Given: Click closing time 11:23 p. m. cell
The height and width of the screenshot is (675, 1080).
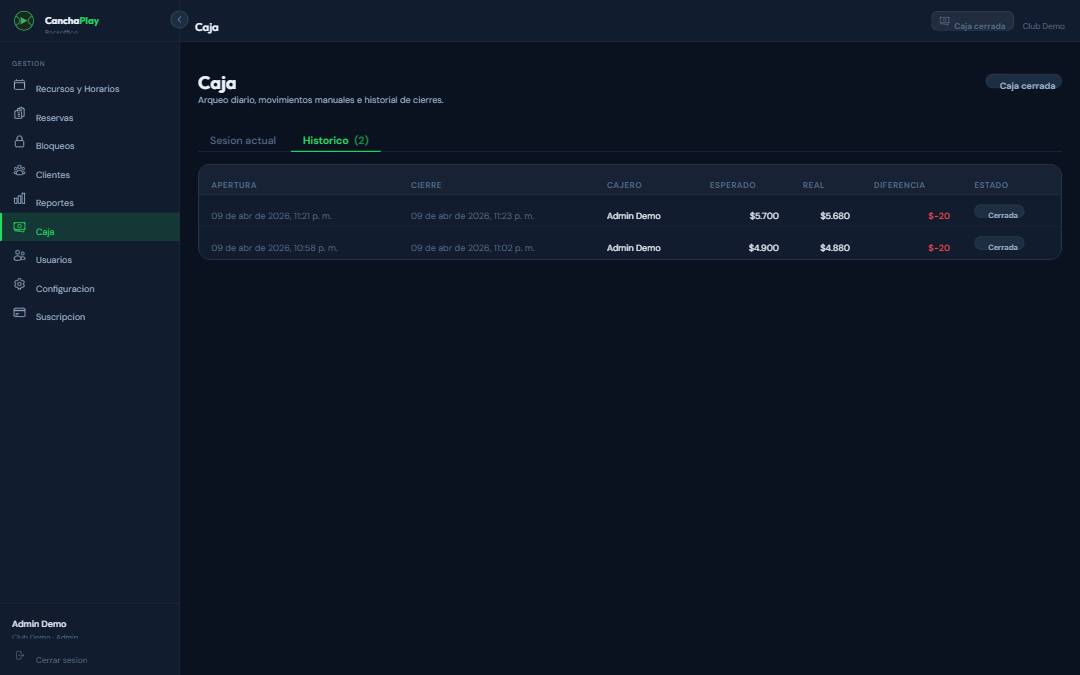Looking at the screenshot, I should [472, 216].
